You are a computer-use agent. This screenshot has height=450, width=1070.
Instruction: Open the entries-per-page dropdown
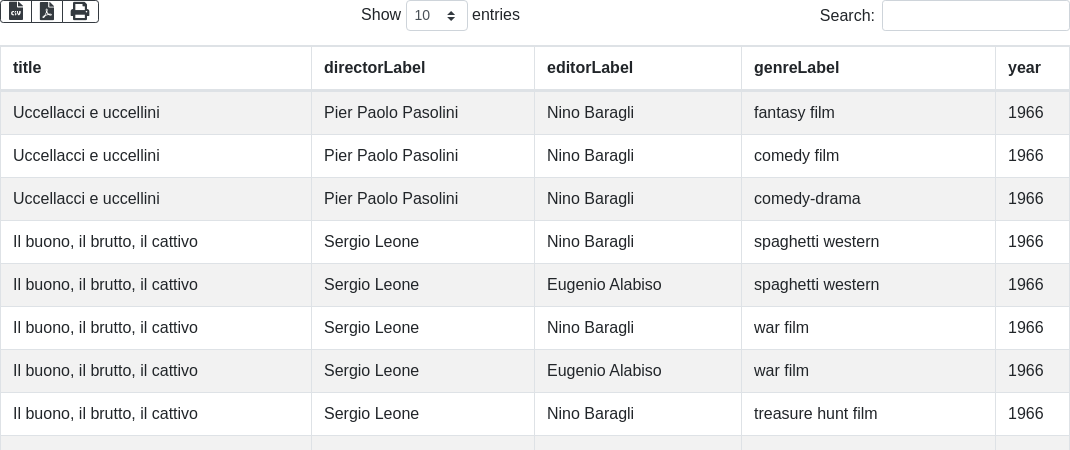(x=437, y=15)
